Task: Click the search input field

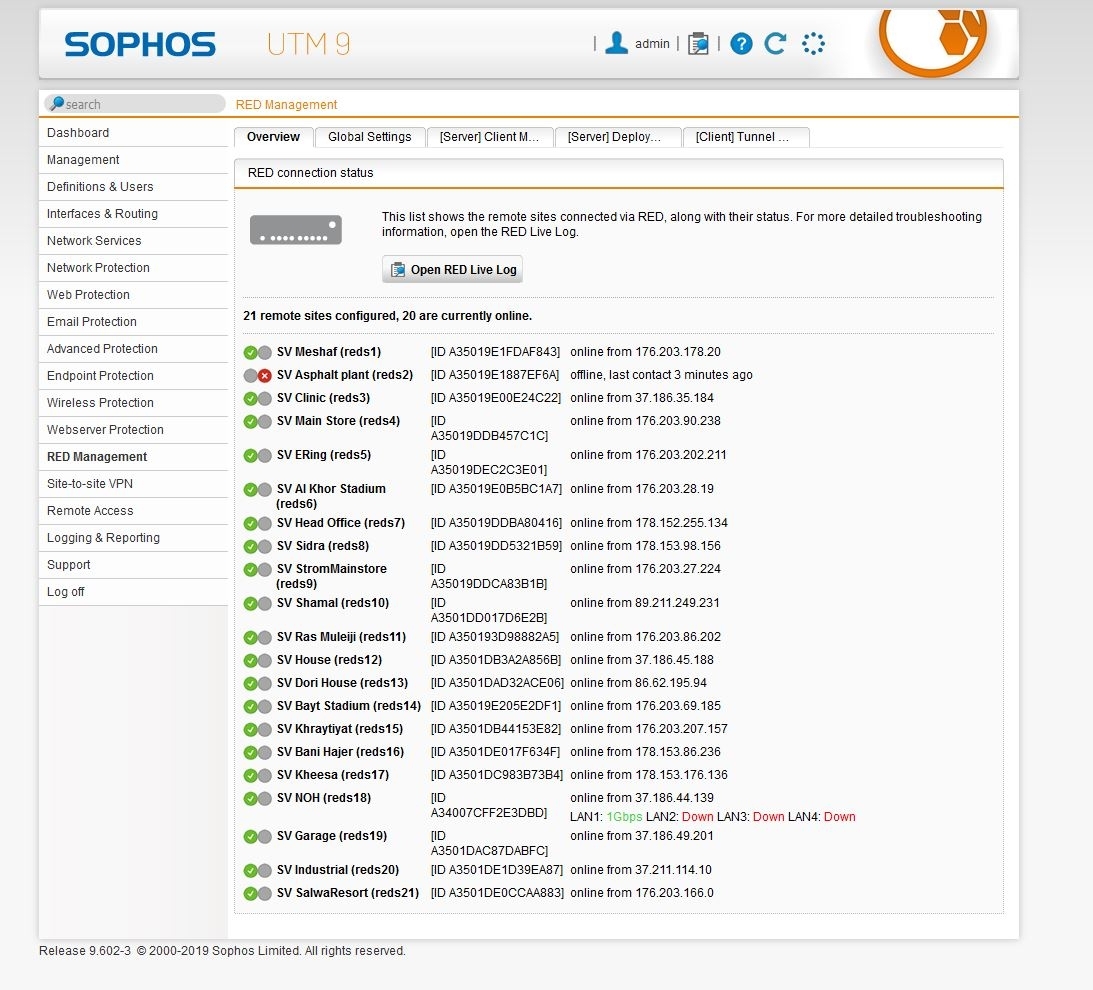Action: pos(140,104)
